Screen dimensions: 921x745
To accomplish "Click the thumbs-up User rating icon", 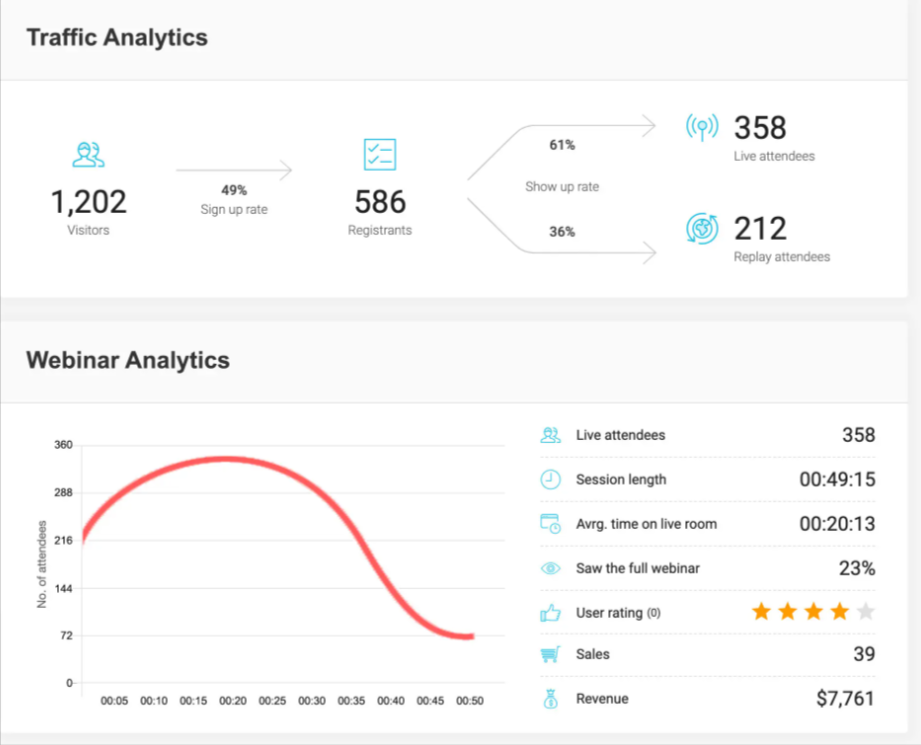I will tap(550, 613).
